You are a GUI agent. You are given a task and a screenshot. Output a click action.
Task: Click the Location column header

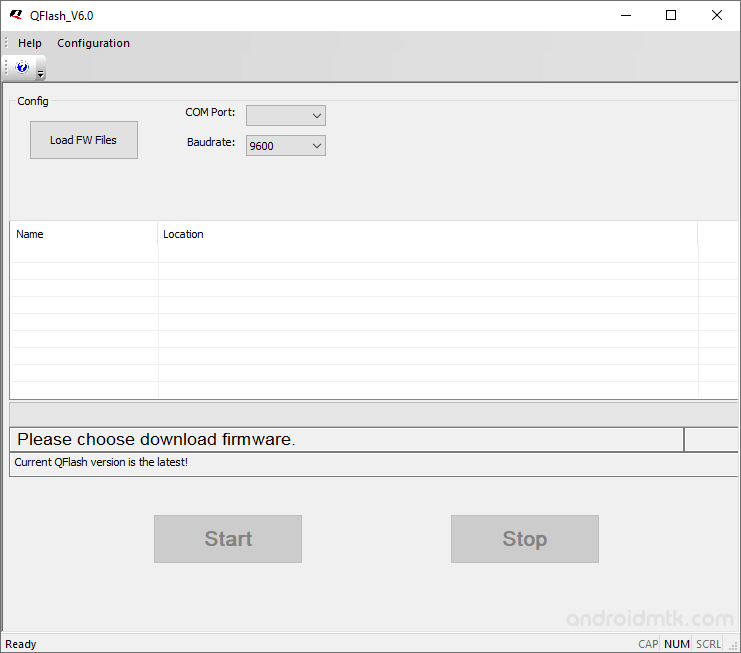(x=427, y=234)
